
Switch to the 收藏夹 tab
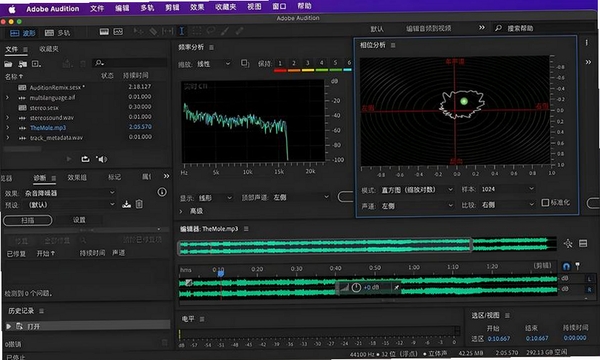[x=49, y=49]
